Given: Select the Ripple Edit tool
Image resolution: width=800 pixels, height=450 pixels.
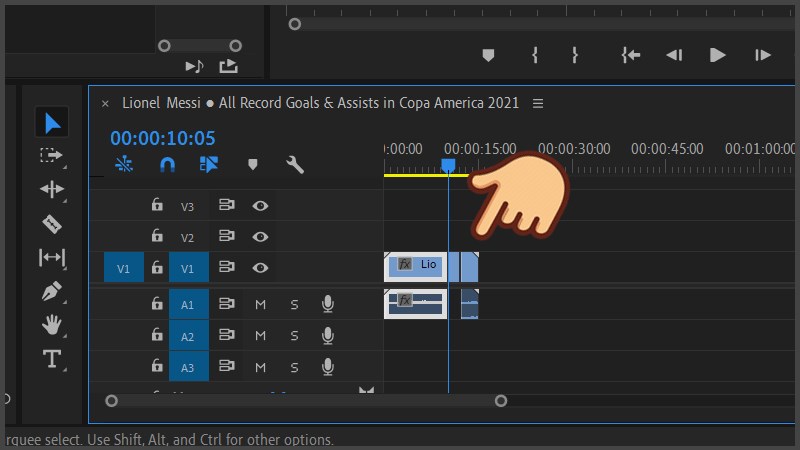Looking at the screenshot, I should (52, 189).
